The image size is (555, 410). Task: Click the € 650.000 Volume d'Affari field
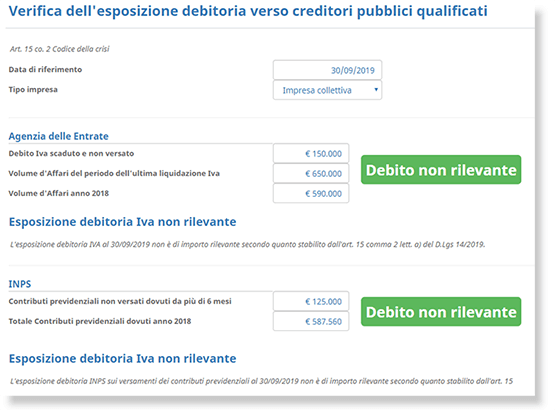point(311,173)
